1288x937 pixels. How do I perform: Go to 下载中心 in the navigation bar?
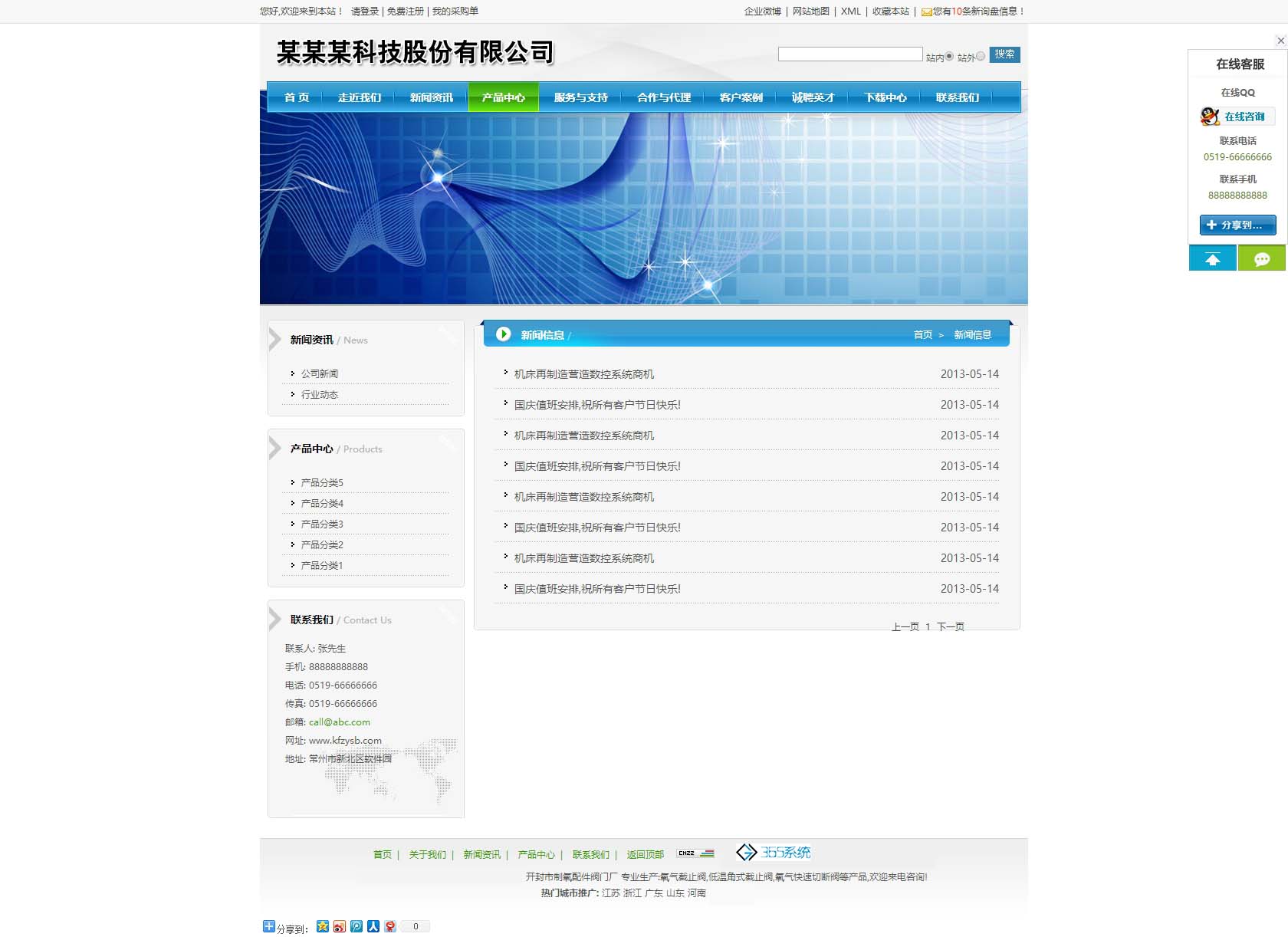[x=885, y=97]
